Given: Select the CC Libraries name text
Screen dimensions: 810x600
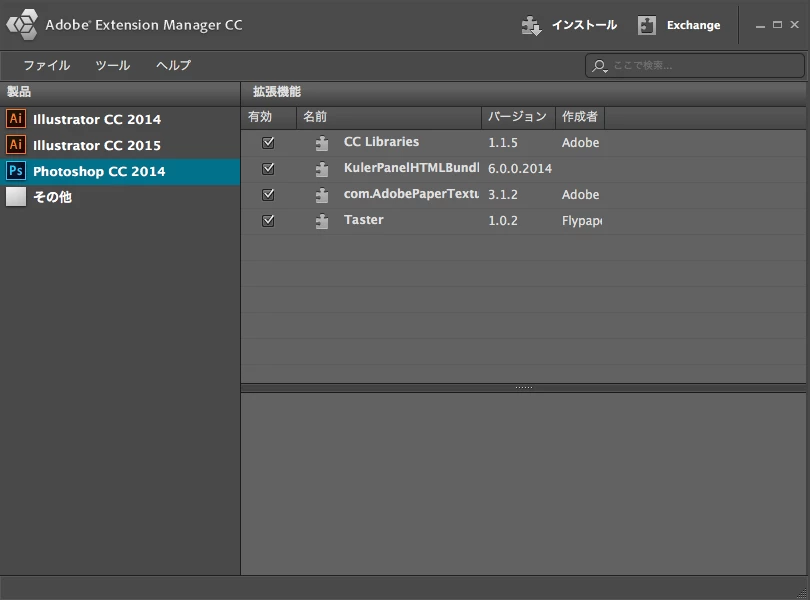Looking at the screenshot, I should click(x=381, y=142).
